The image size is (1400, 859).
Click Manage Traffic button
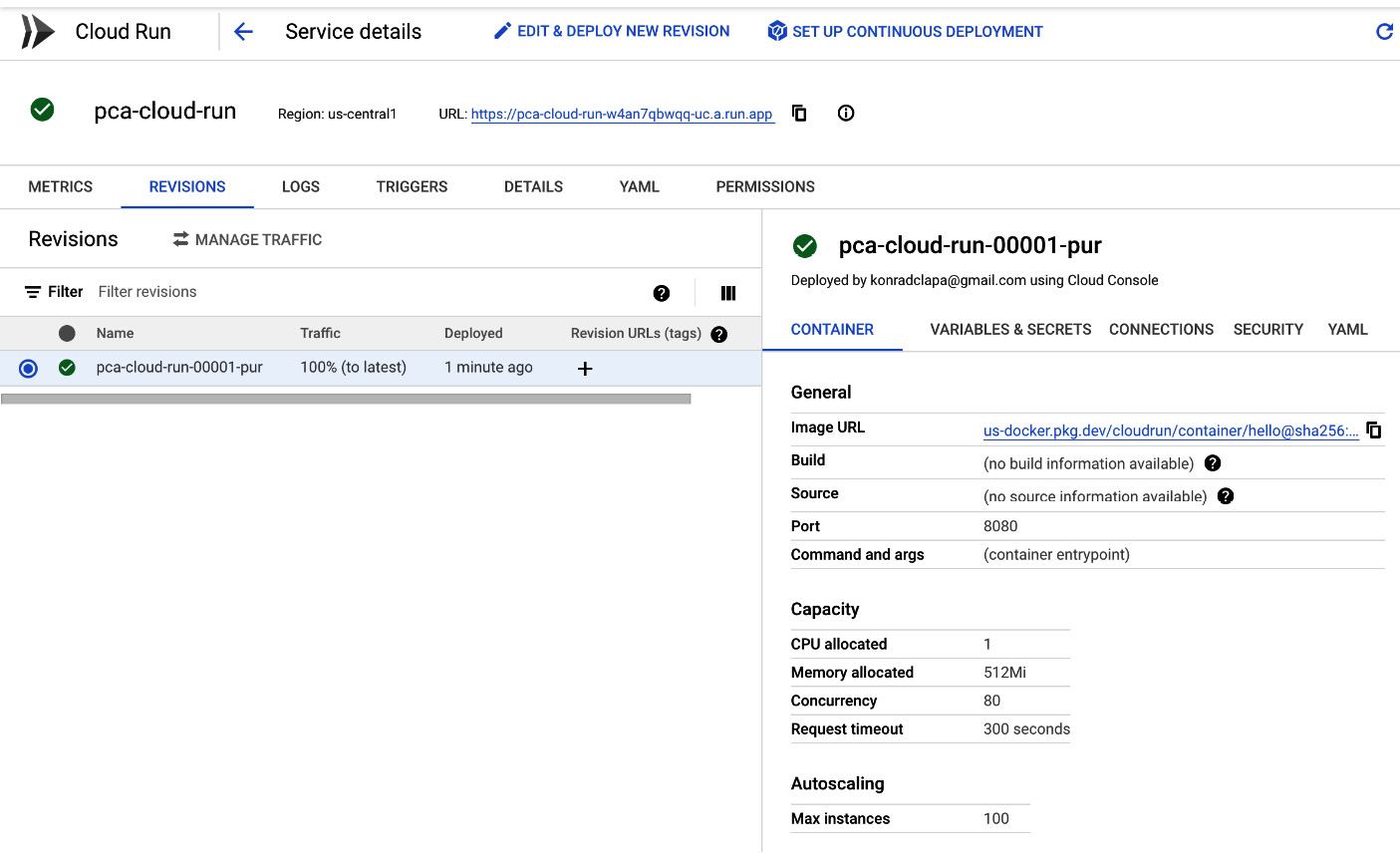click(x=247, y=239)
